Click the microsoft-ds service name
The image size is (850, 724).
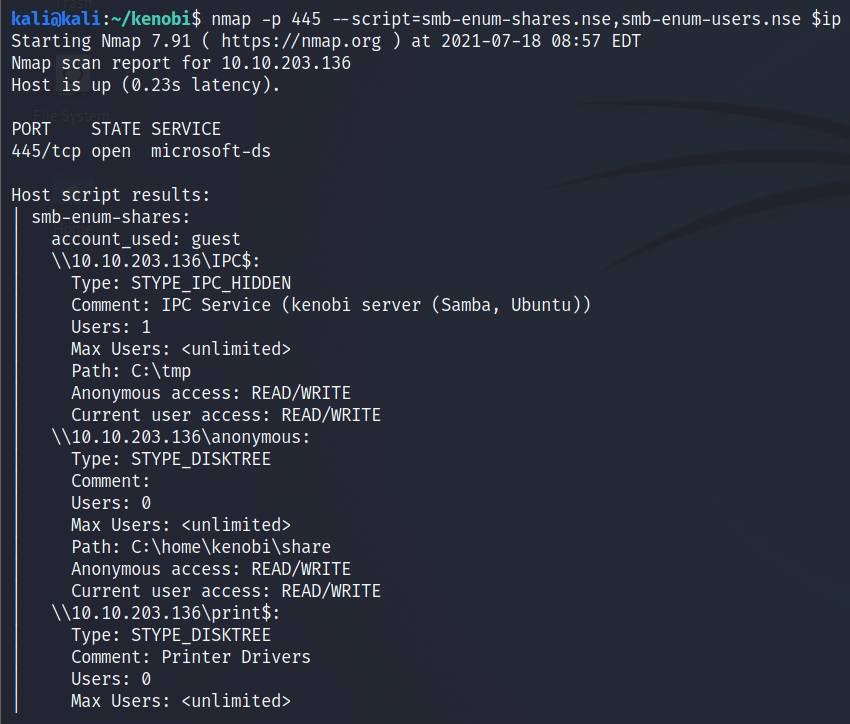pyautogui.click(x=210, y=151)
